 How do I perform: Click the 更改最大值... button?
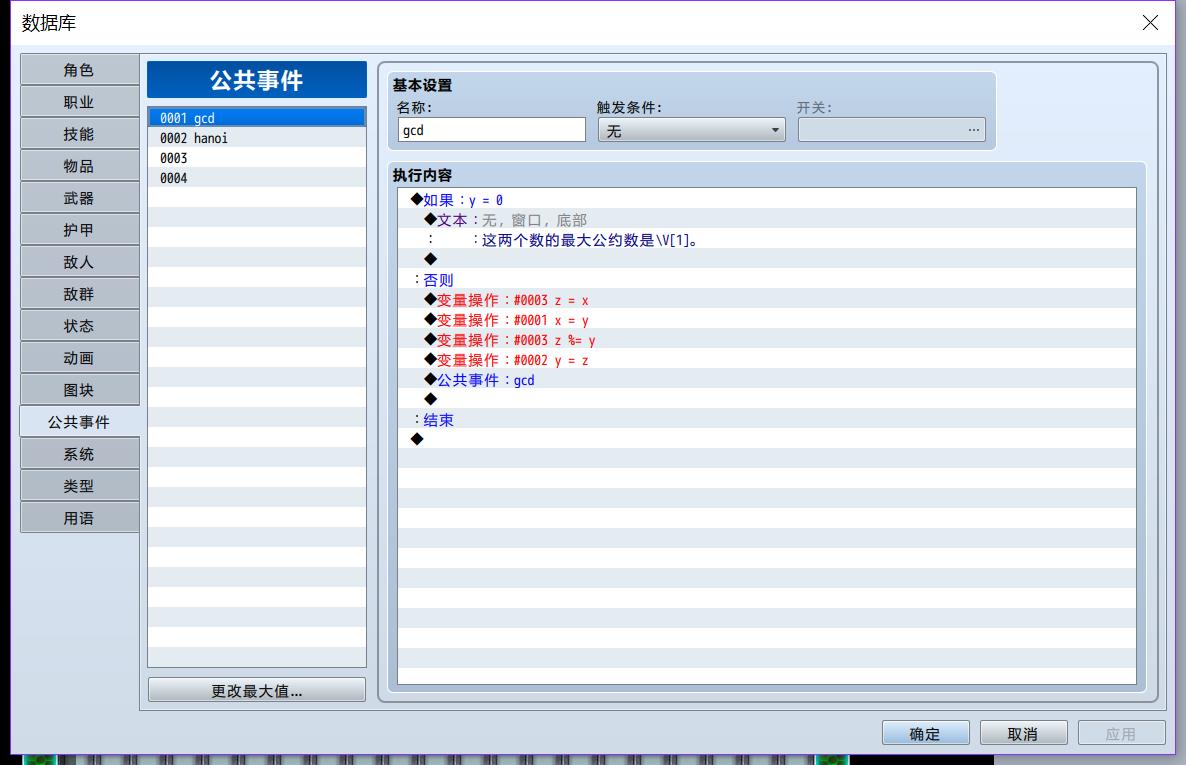click(x=256, y=690)
